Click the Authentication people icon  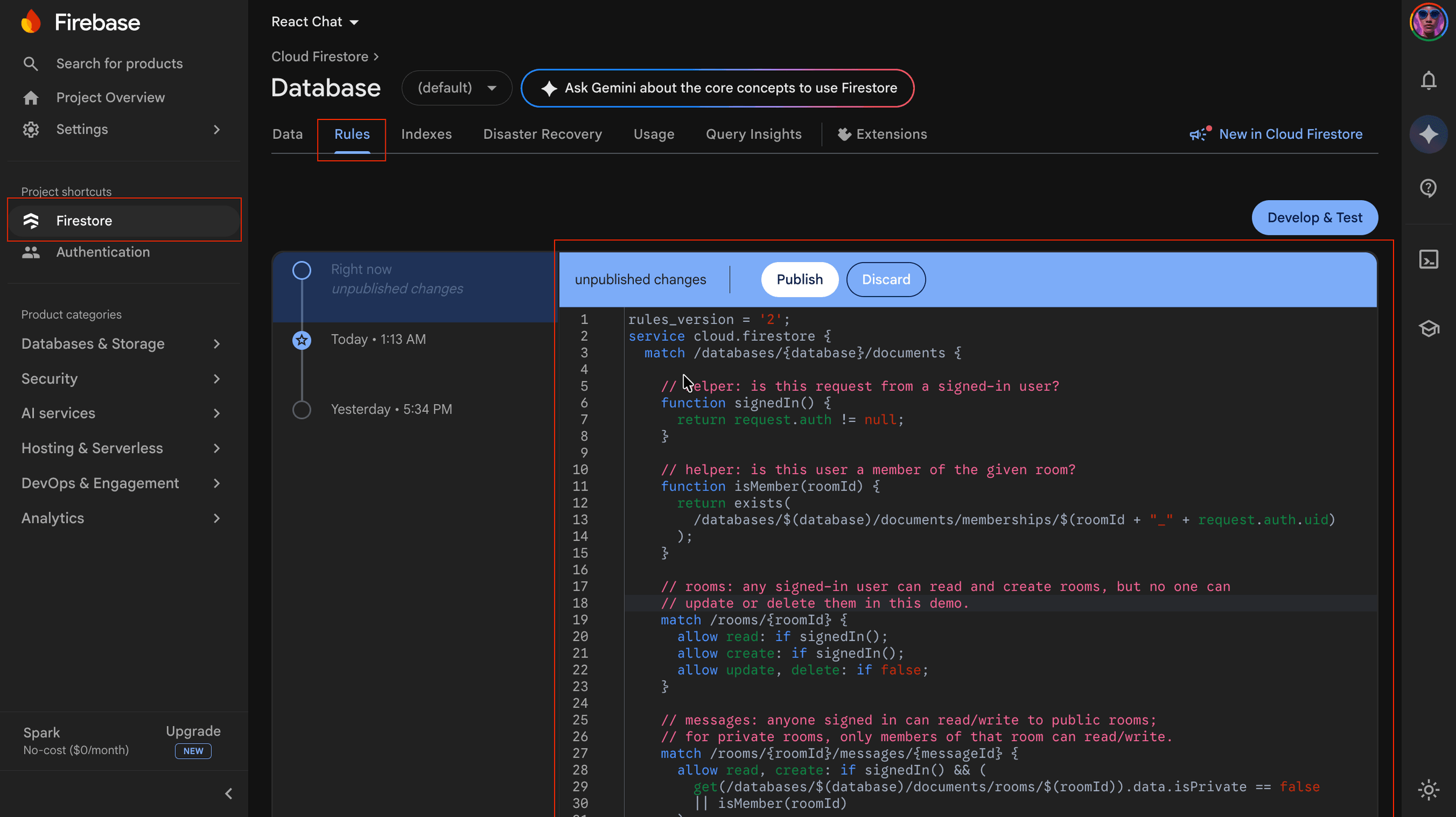click(31, 252)
